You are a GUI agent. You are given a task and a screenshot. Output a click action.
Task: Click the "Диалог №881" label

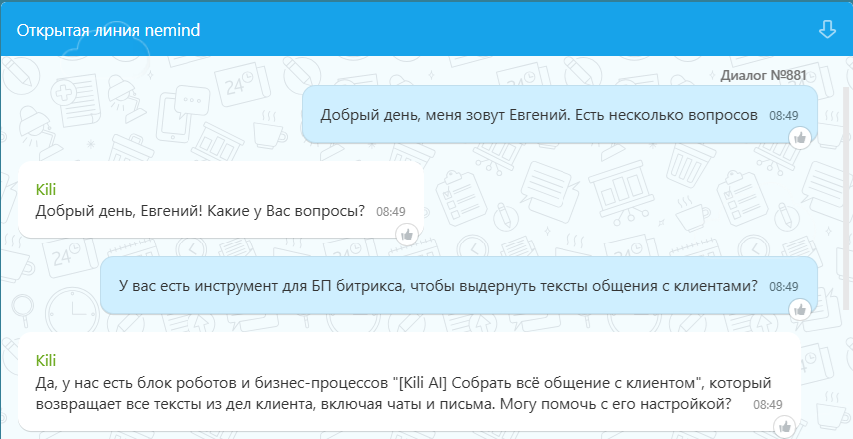[x=763, y=76]
